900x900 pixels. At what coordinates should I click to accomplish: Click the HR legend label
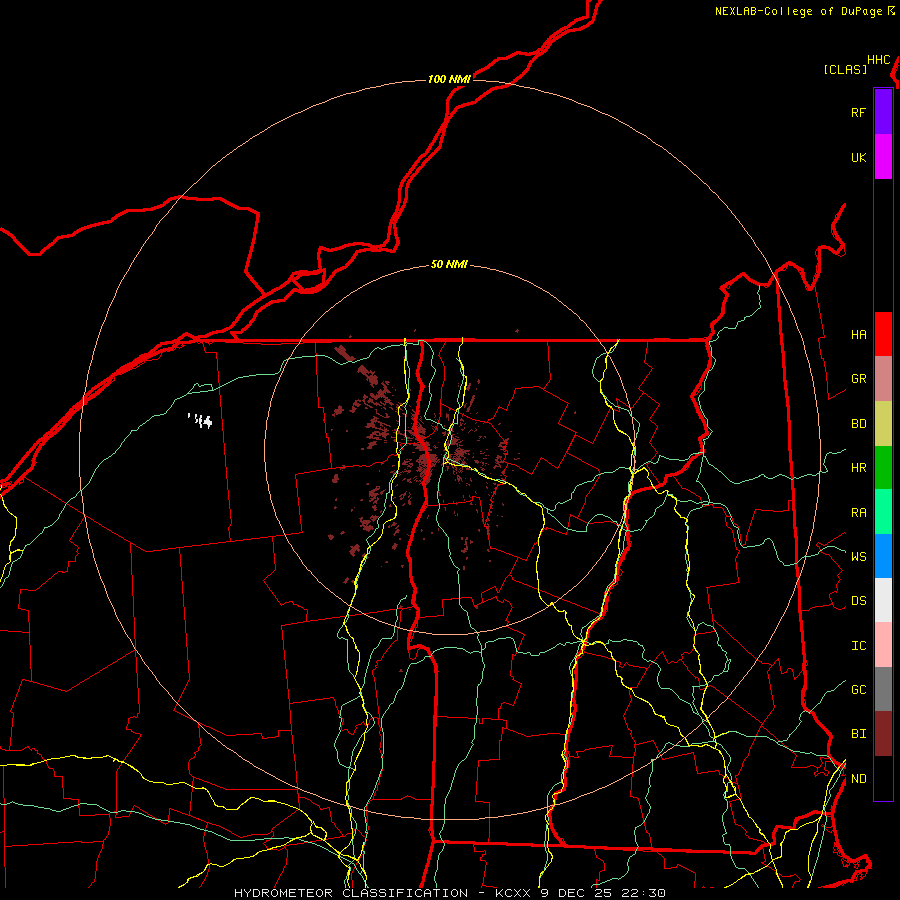[858, 468]
